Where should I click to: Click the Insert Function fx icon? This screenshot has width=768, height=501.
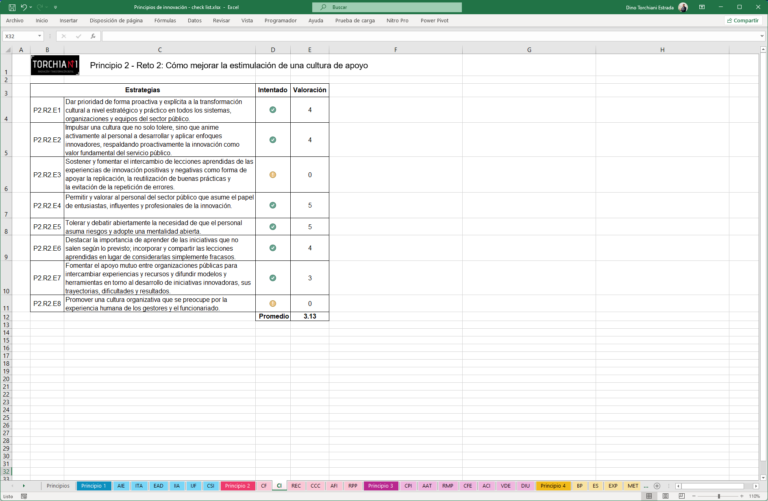pos(93,36)
